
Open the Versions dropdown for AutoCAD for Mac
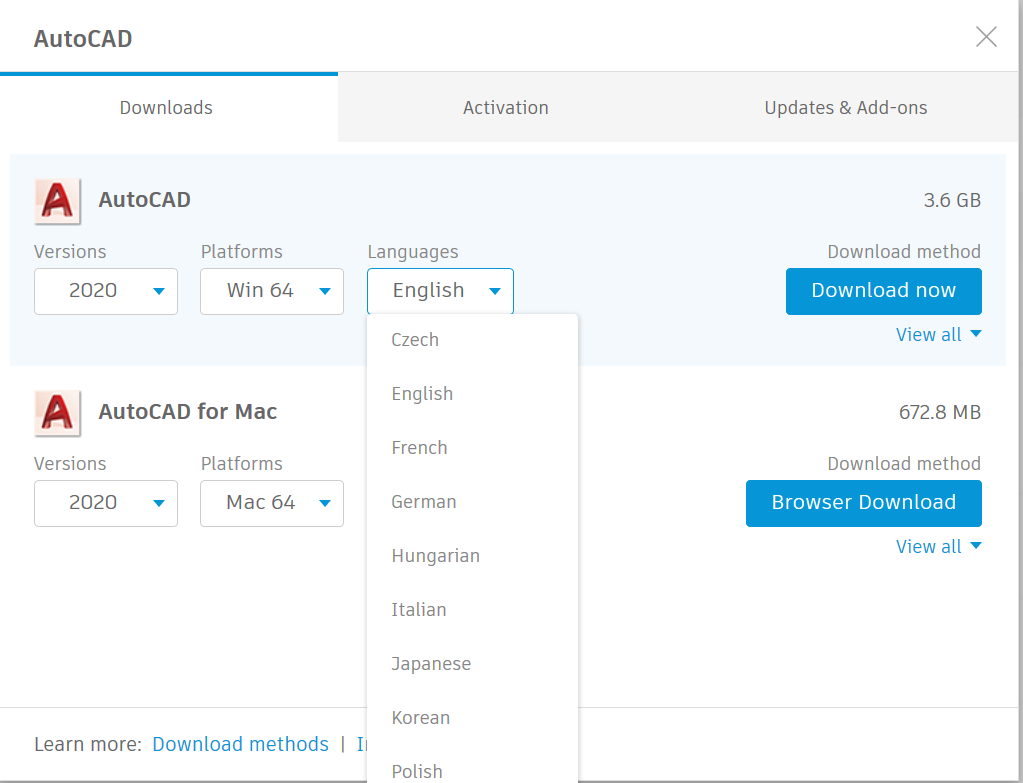pos(105,503)
